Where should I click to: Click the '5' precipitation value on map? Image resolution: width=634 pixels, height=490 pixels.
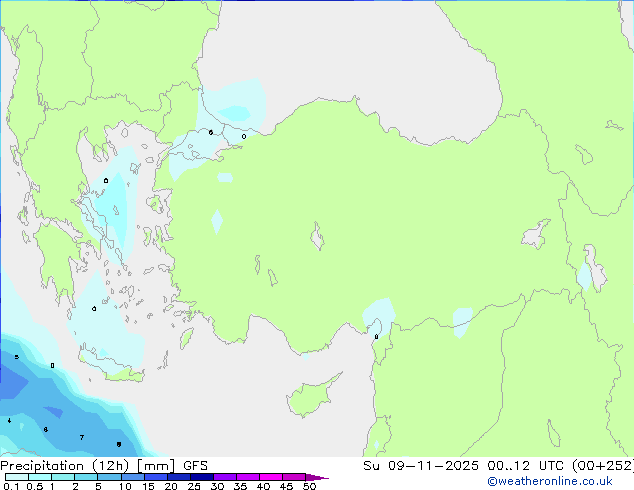pyautogui.click(x=17, y=357)
